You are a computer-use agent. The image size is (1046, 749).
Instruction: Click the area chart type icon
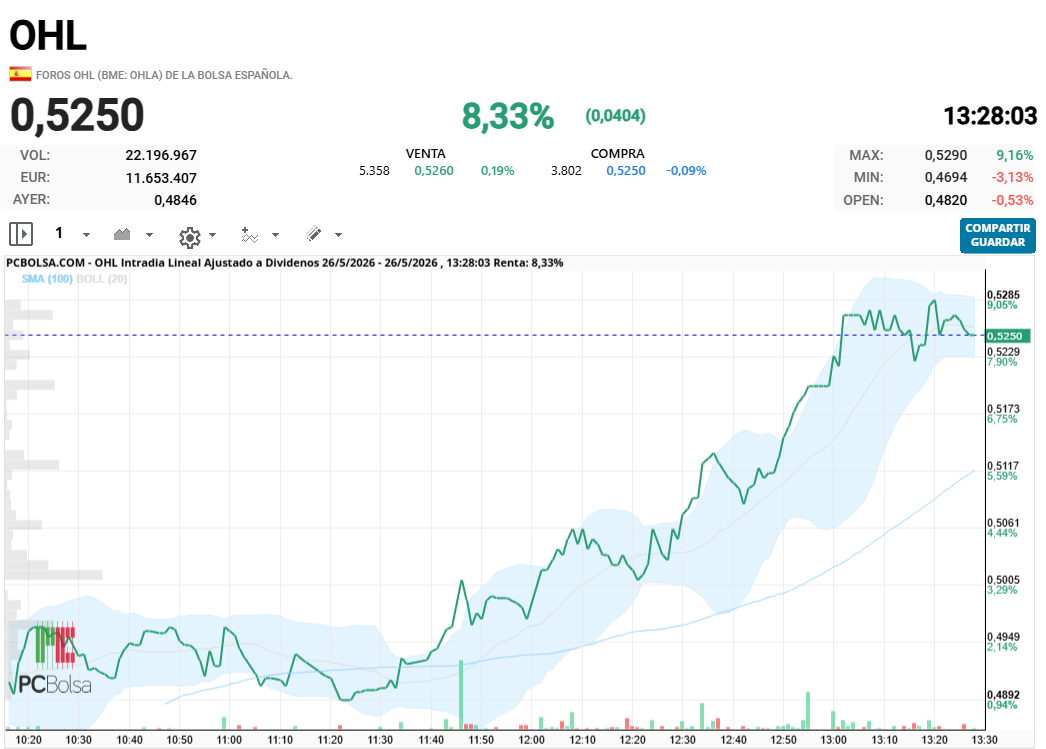pos(122,233)
